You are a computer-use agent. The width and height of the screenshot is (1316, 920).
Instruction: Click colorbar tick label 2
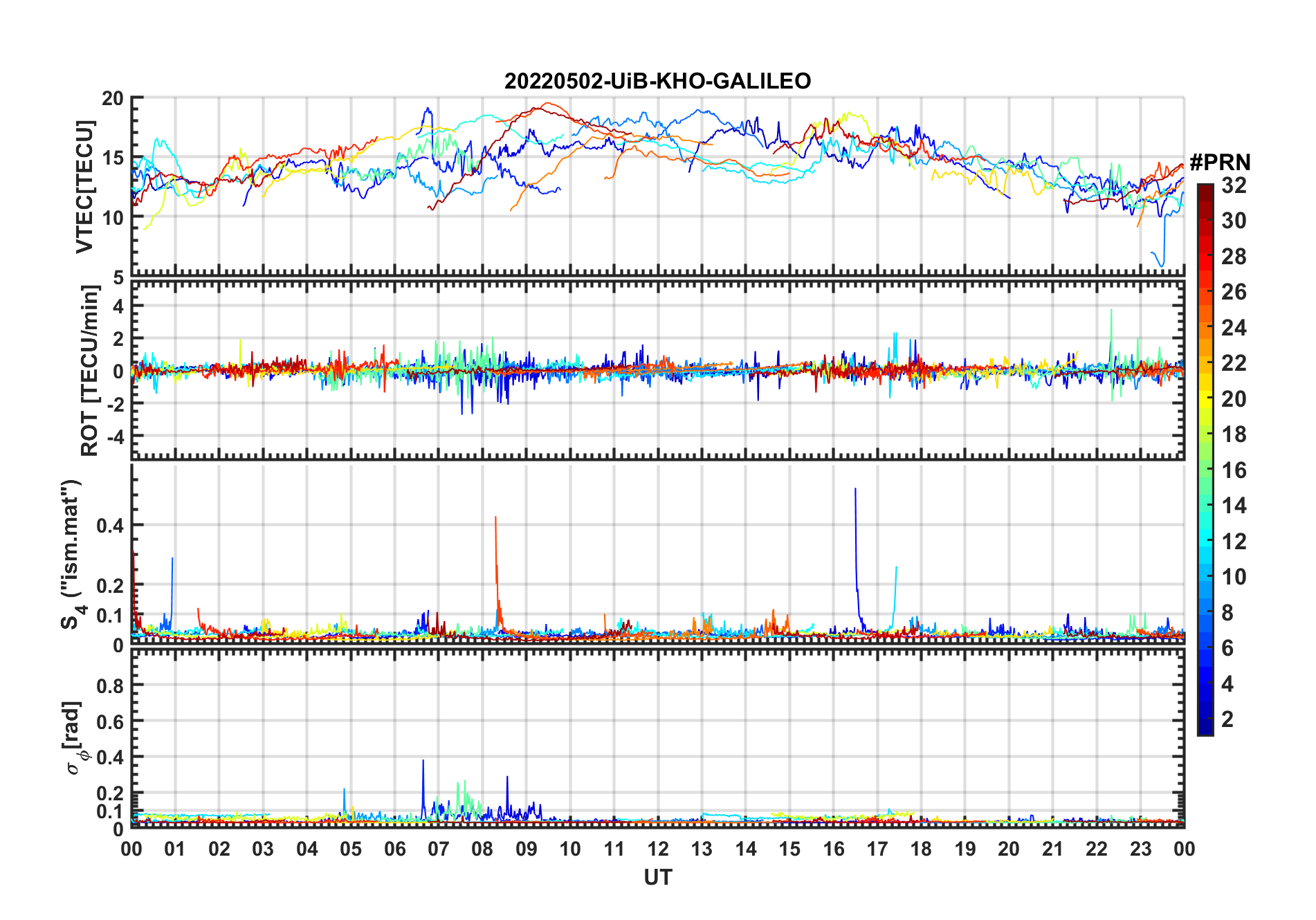(x=1227, y=719)
